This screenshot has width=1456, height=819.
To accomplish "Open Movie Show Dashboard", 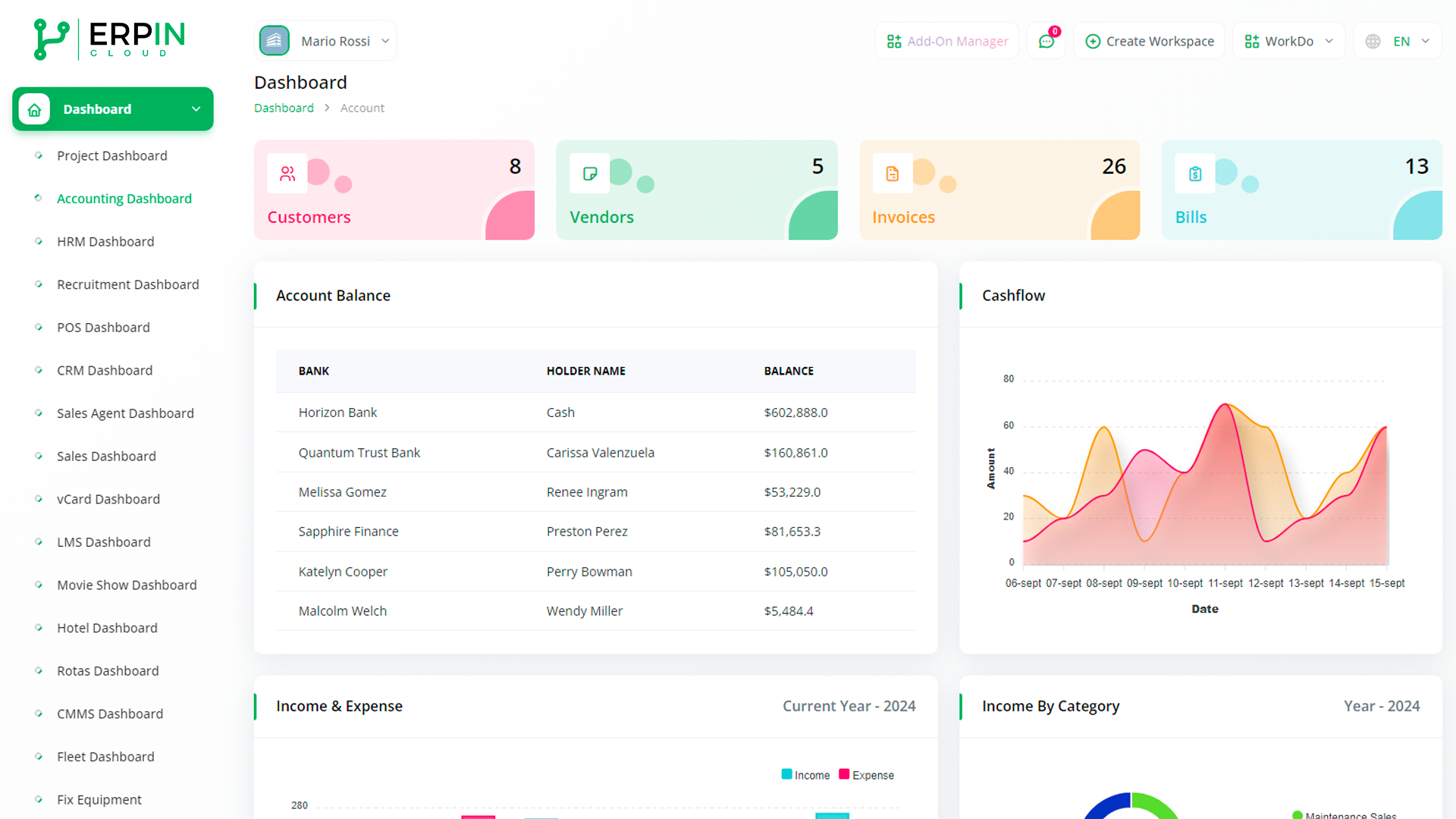I will click(127, 585).
